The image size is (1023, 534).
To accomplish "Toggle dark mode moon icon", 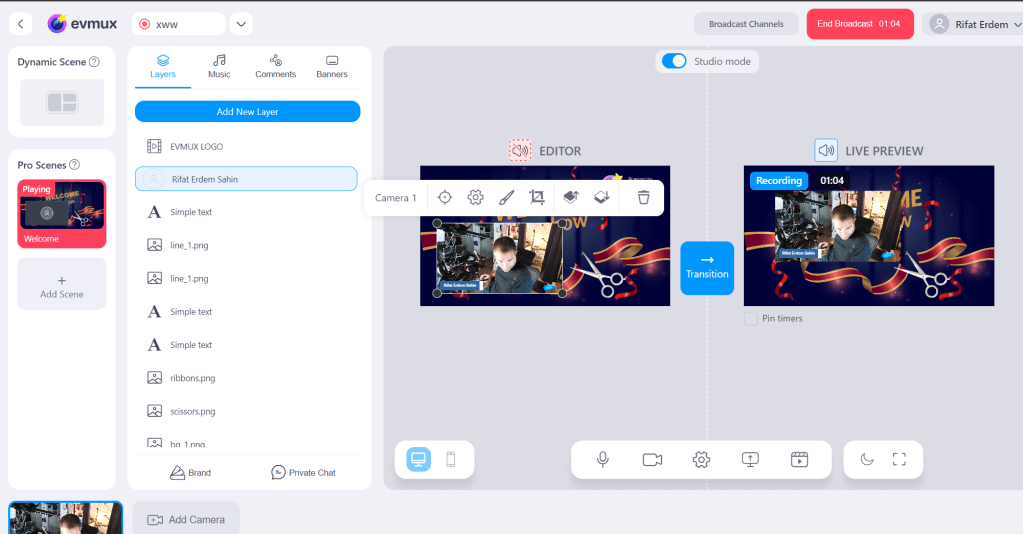I will (x=866, y=460).
